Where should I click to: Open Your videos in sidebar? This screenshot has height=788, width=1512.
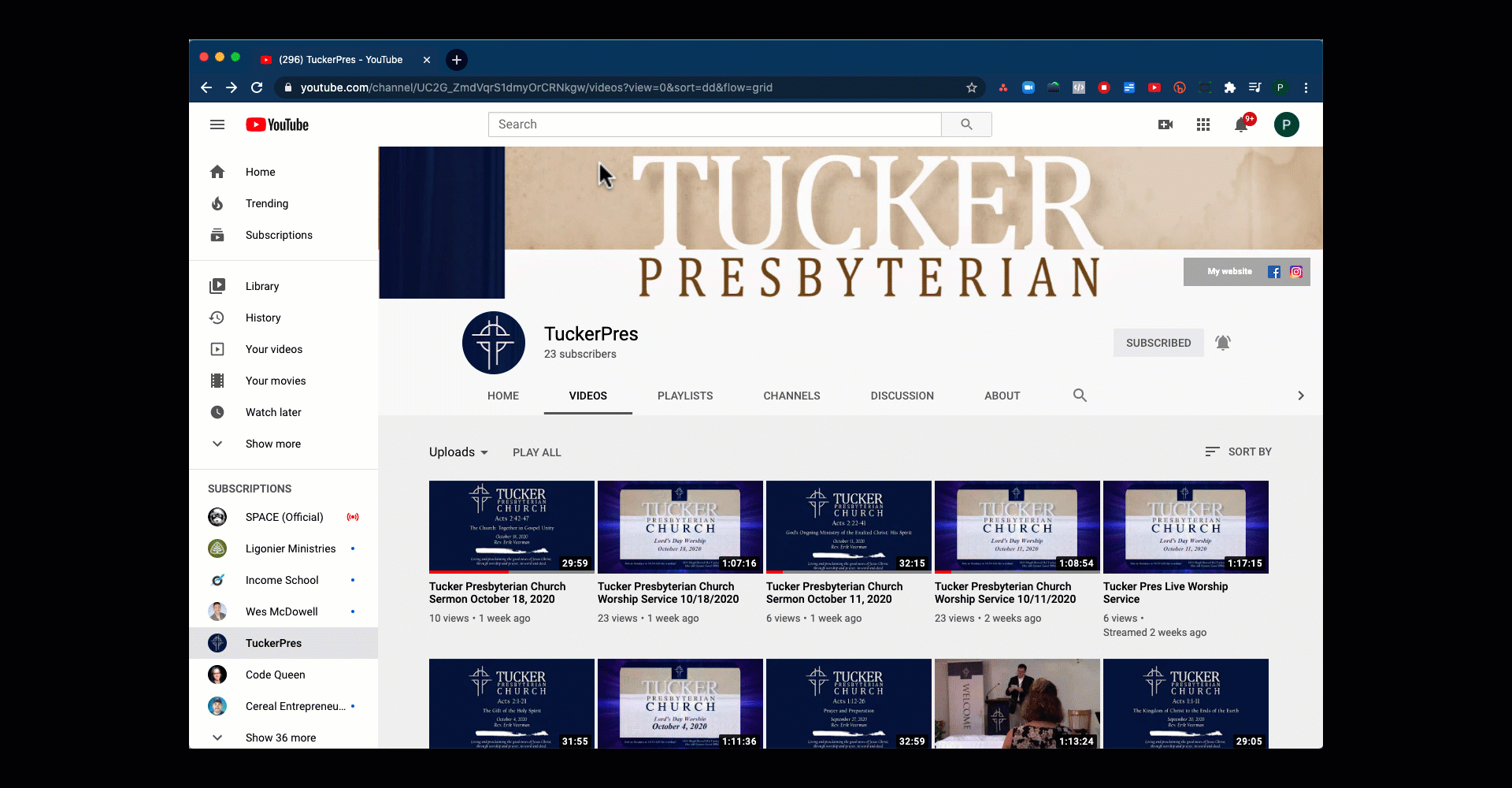point(283,349)
